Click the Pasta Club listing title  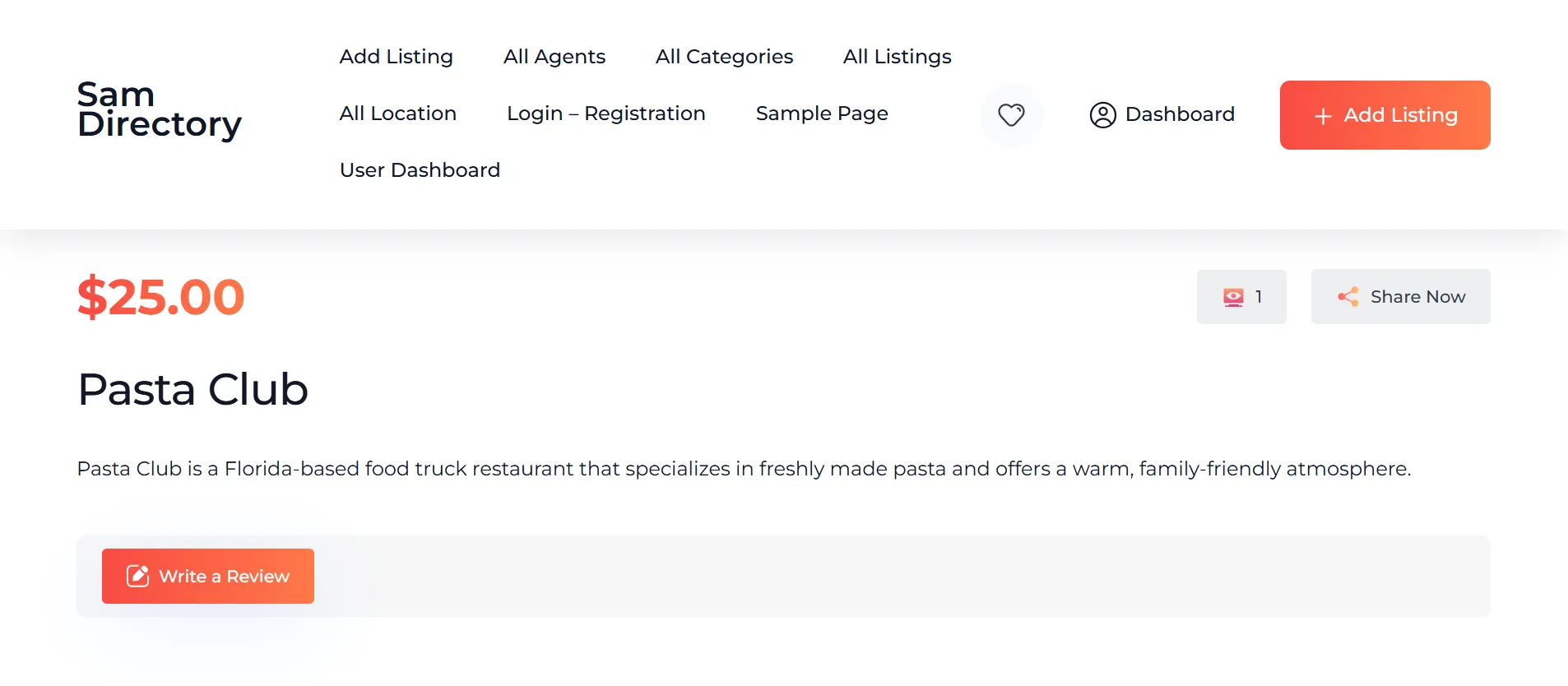pos(193,389)
